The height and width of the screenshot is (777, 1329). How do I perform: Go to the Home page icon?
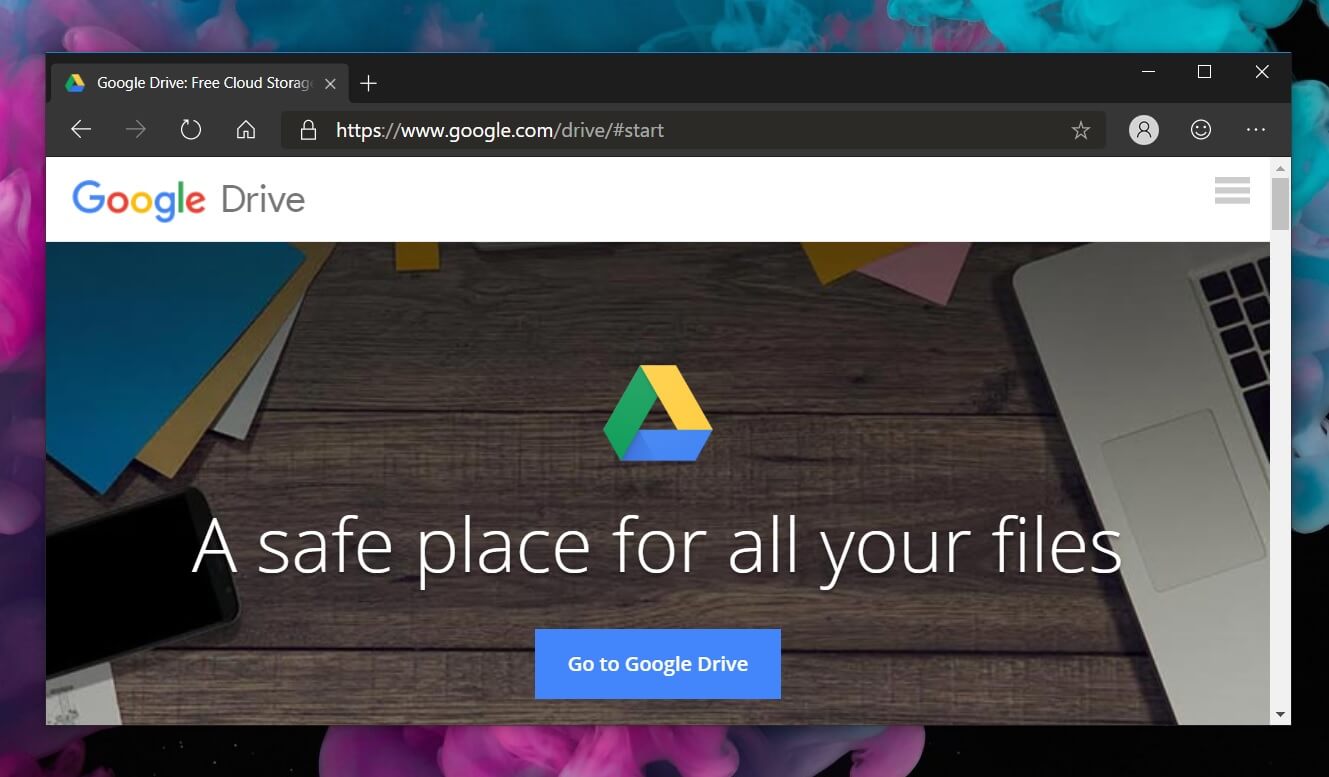click(246, 130)
